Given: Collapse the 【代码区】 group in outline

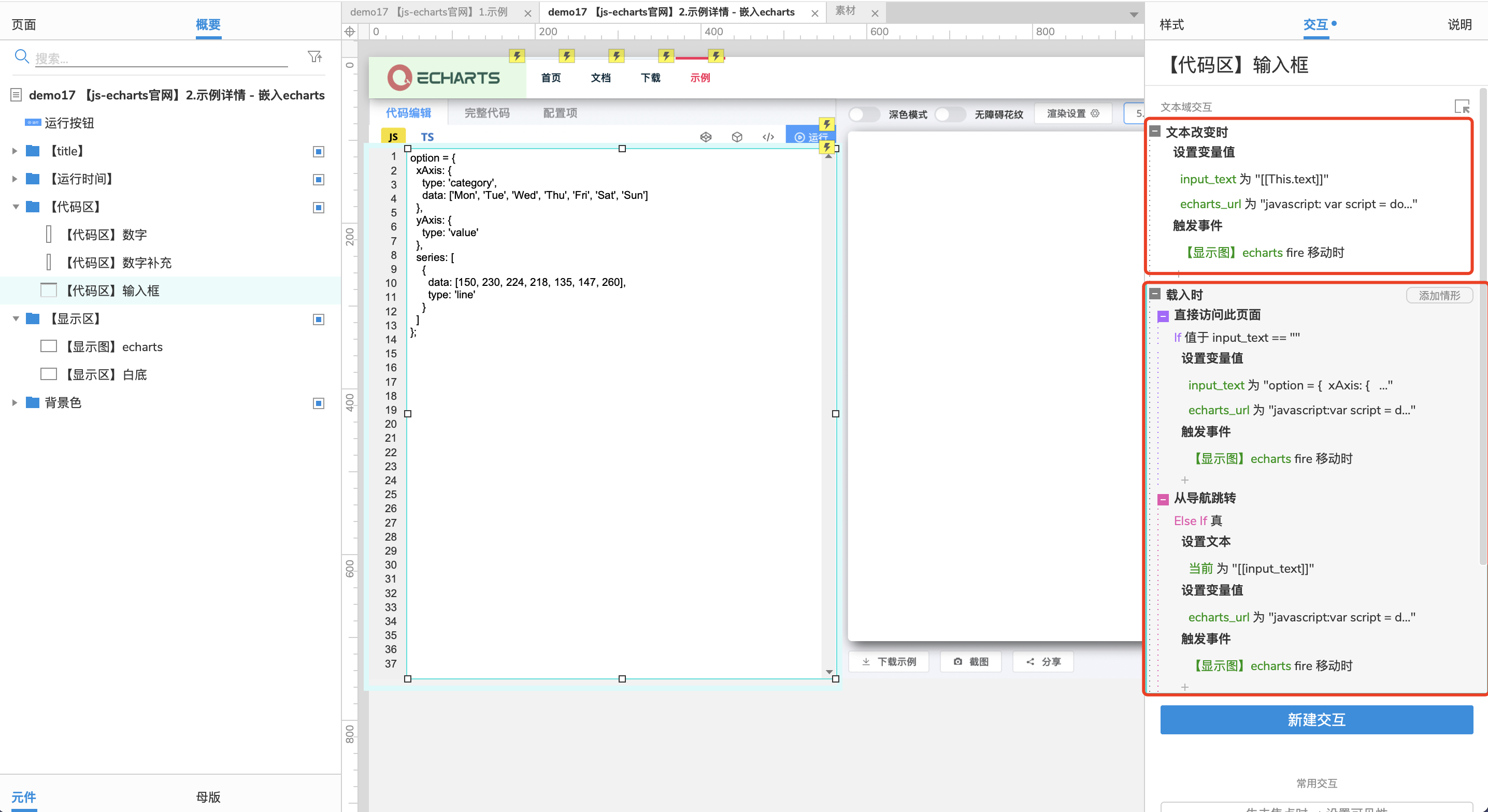Looking at the screenshot, I should coord(16,206).
